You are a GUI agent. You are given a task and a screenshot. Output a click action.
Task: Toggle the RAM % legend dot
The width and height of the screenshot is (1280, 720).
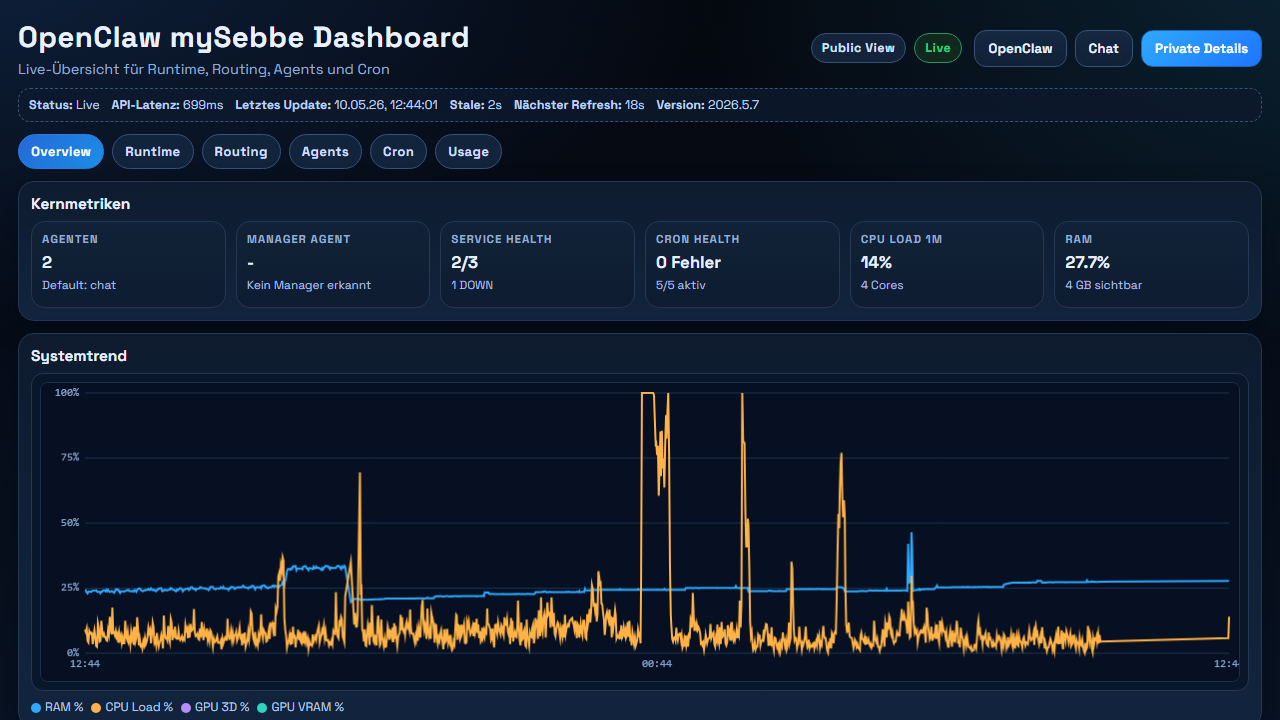point(36,708)
